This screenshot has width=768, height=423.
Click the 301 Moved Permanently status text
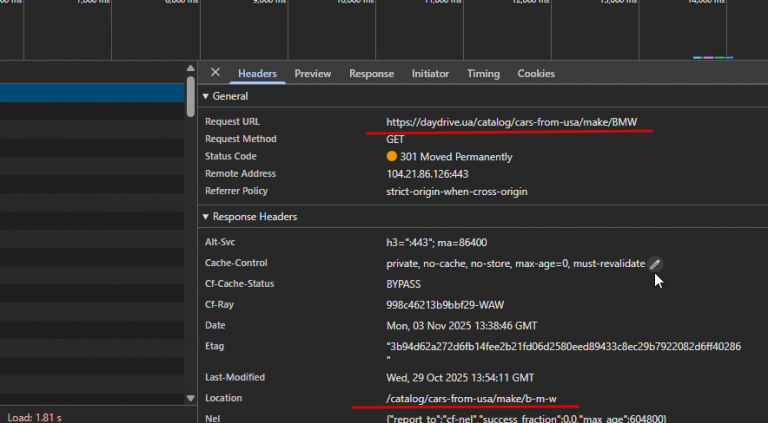point(456,157)
